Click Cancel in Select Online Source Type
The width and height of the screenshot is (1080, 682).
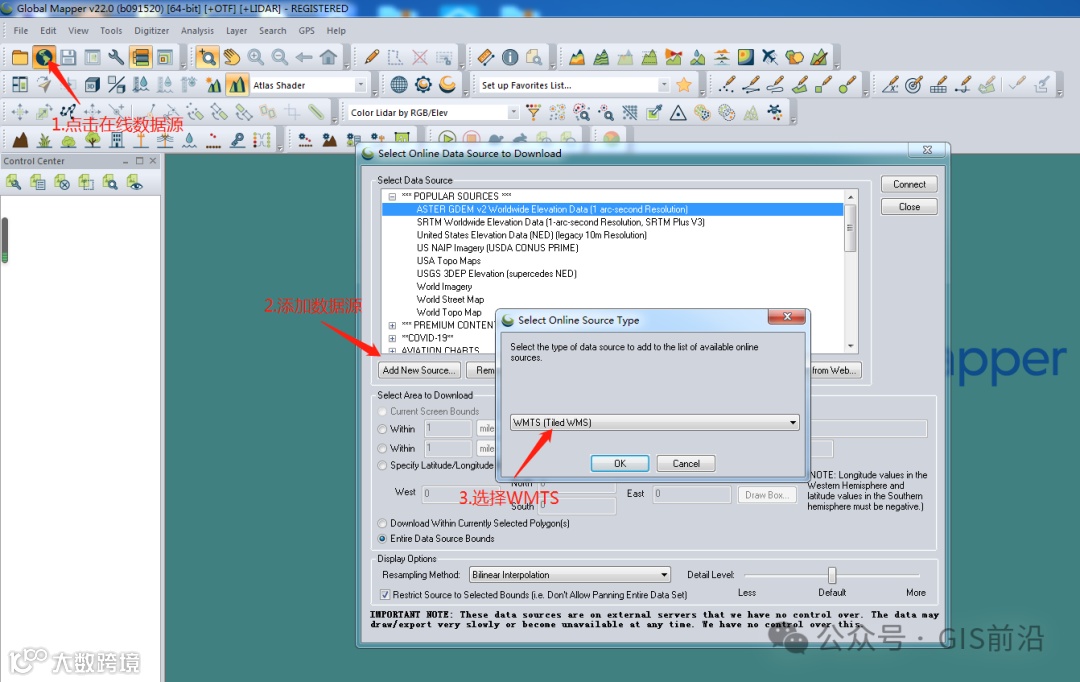pos(686,464)
